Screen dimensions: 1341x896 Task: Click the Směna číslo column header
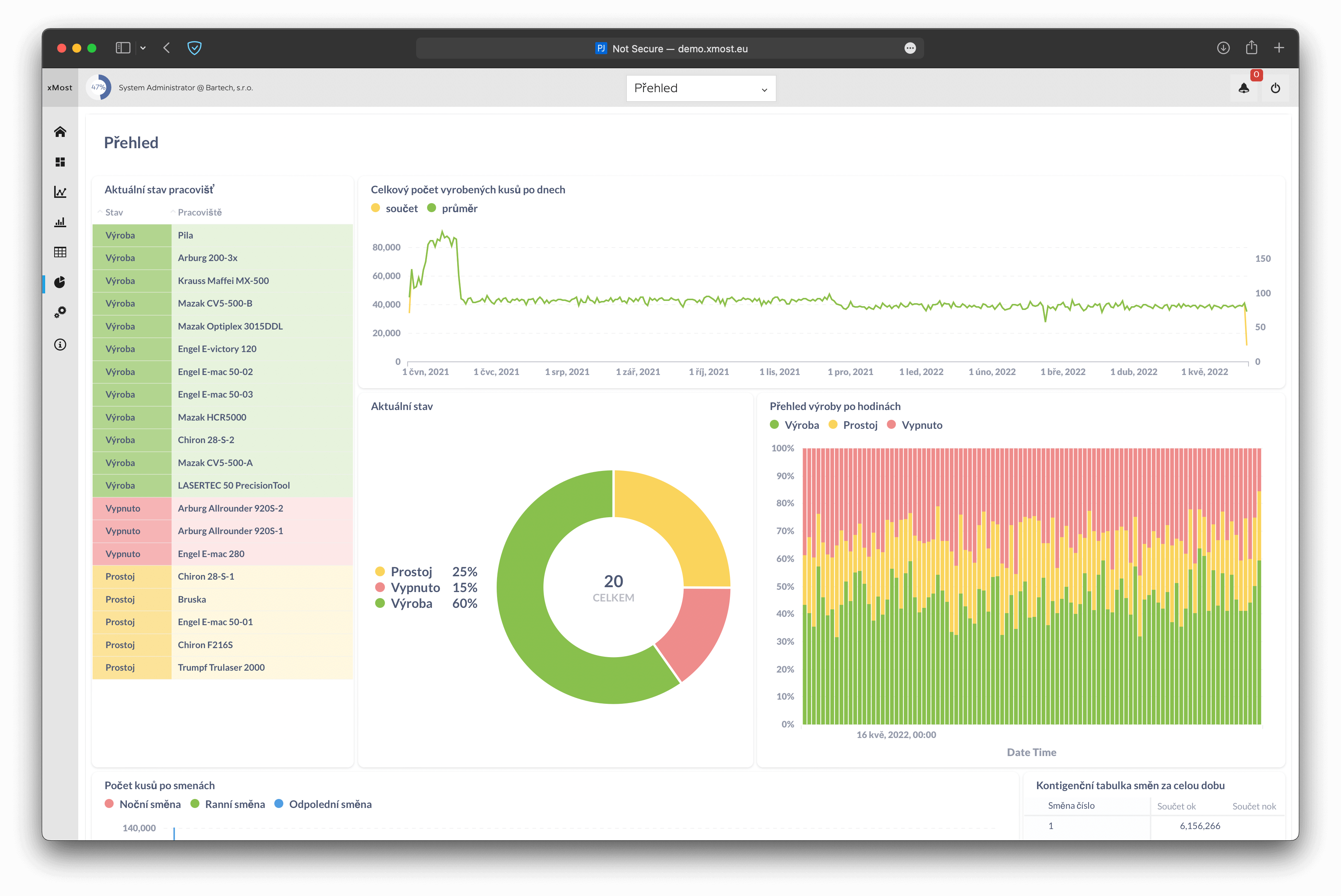[1070, 806]
